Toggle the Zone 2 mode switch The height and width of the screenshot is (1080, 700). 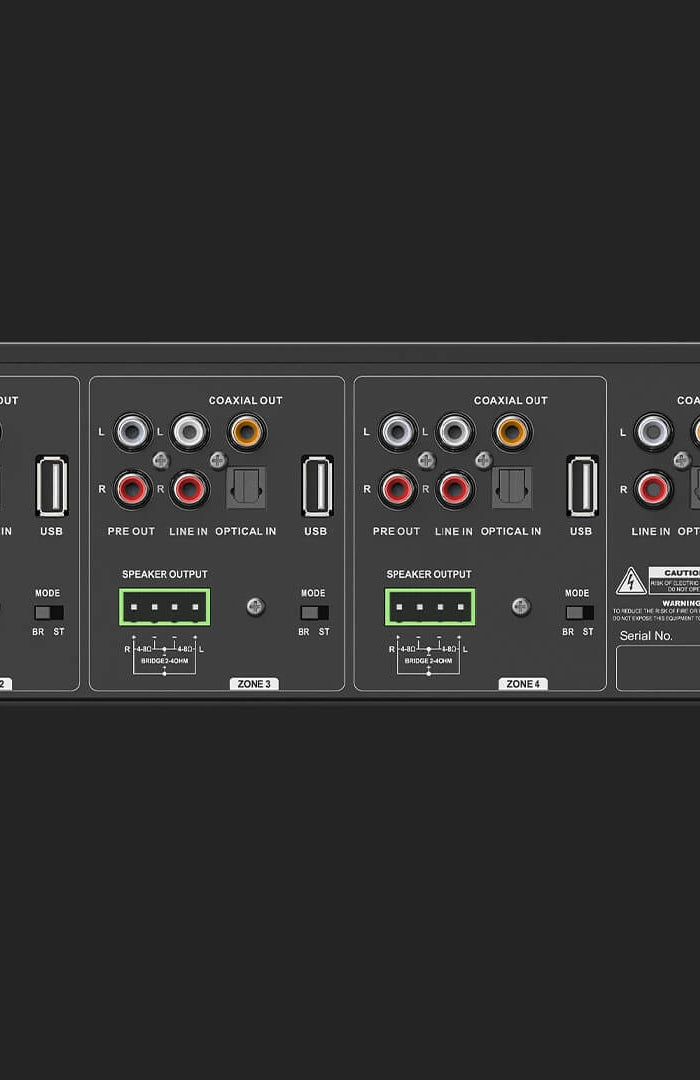48,612
